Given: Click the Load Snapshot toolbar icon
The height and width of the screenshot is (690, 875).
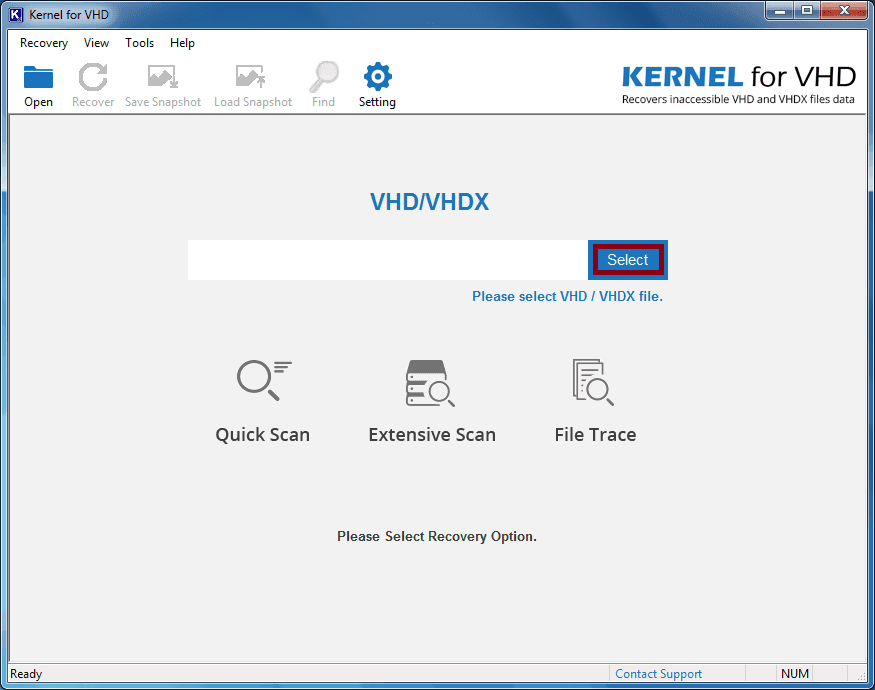Looking at the screenshot, I should pos(251,77).
